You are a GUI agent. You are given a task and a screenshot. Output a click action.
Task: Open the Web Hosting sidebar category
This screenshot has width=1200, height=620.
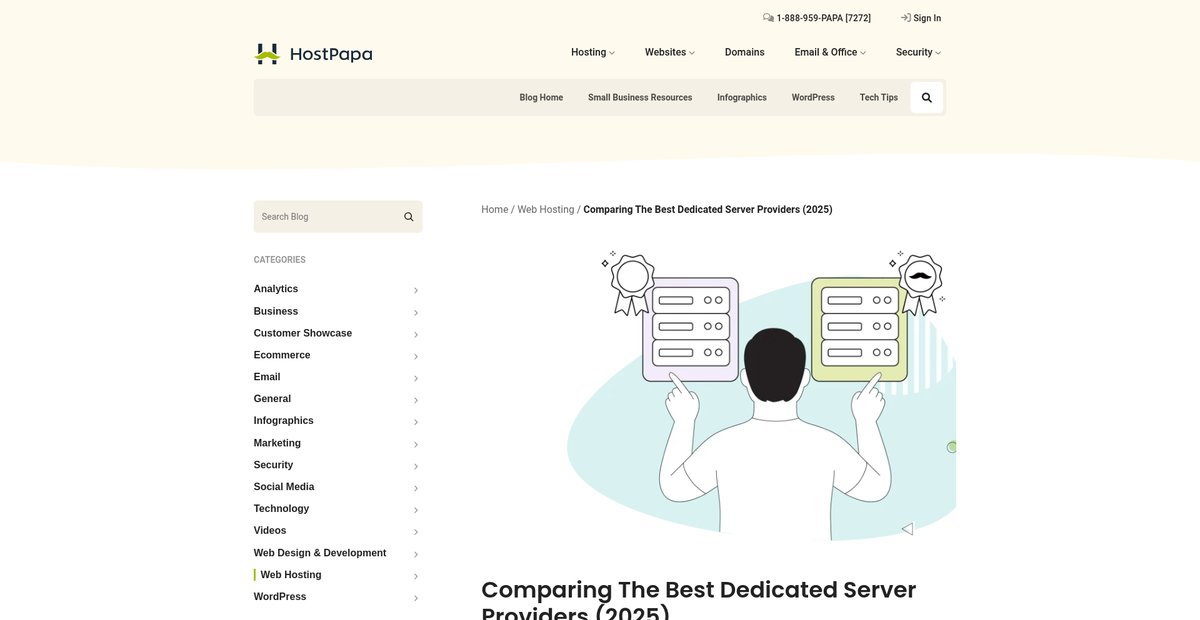pos(291,575)
